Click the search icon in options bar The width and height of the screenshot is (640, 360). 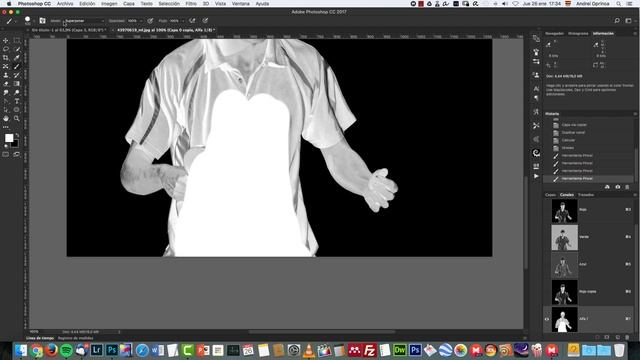click(x=617, y=20)
